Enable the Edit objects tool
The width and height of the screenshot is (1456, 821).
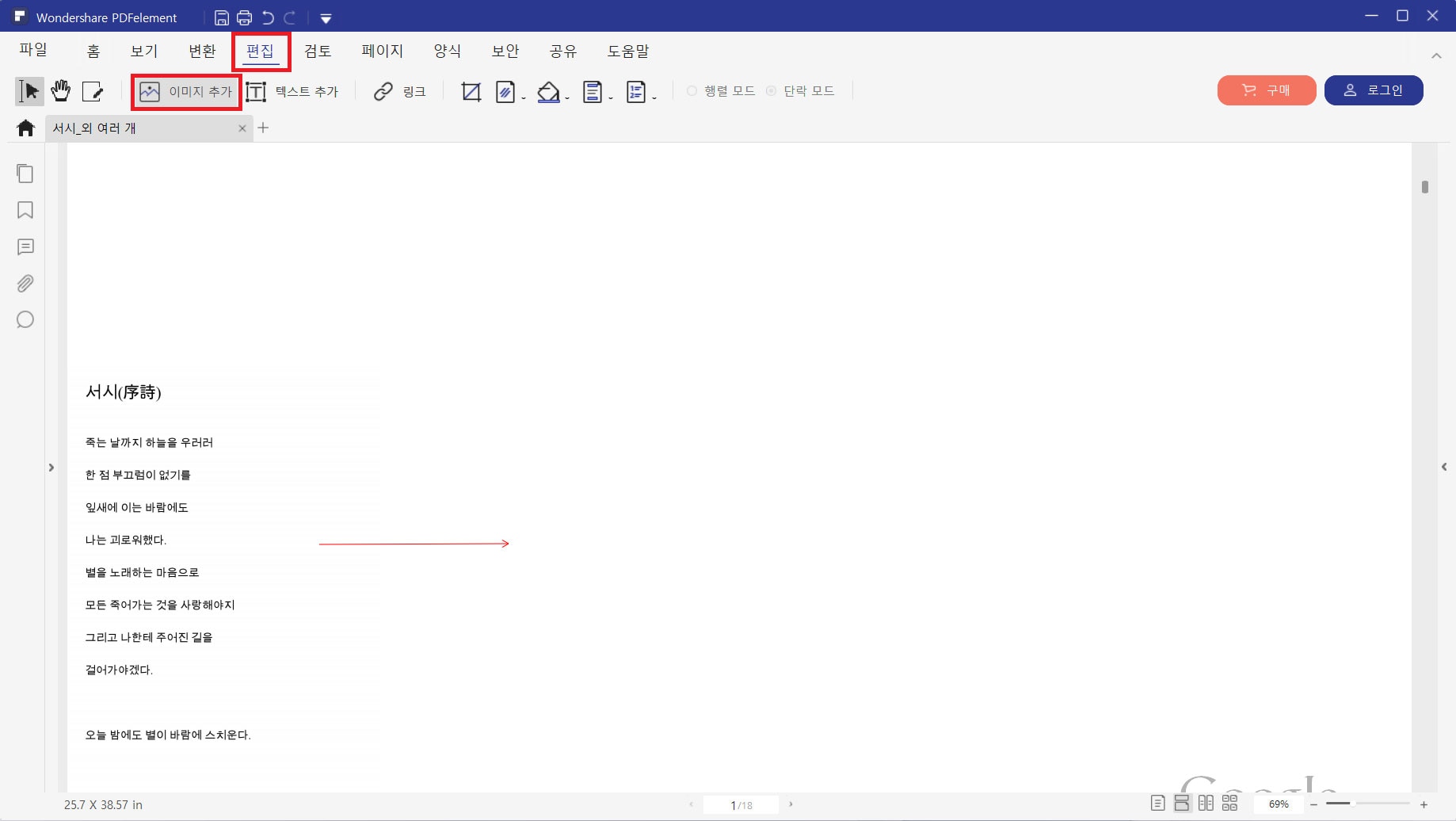point(93,91)
